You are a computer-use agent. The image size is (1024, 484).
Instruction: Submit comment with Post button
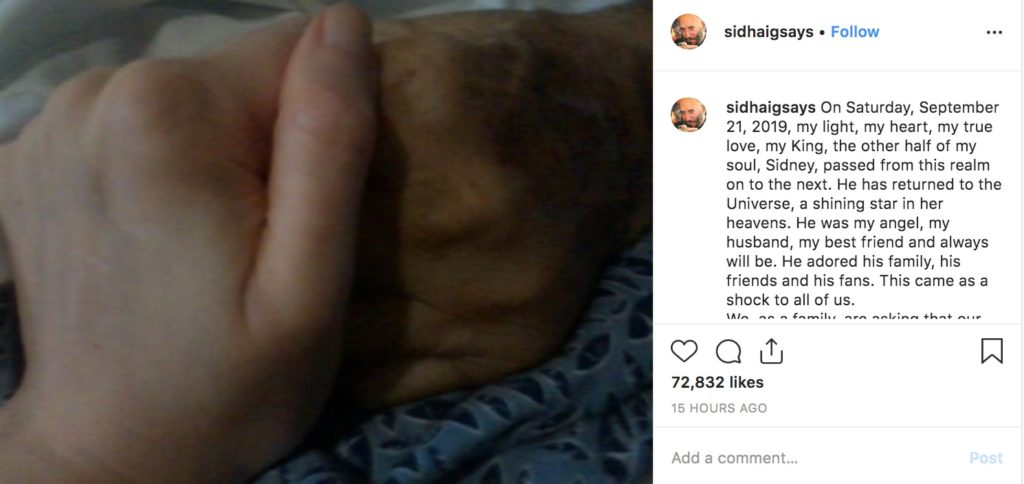(985, 458)
